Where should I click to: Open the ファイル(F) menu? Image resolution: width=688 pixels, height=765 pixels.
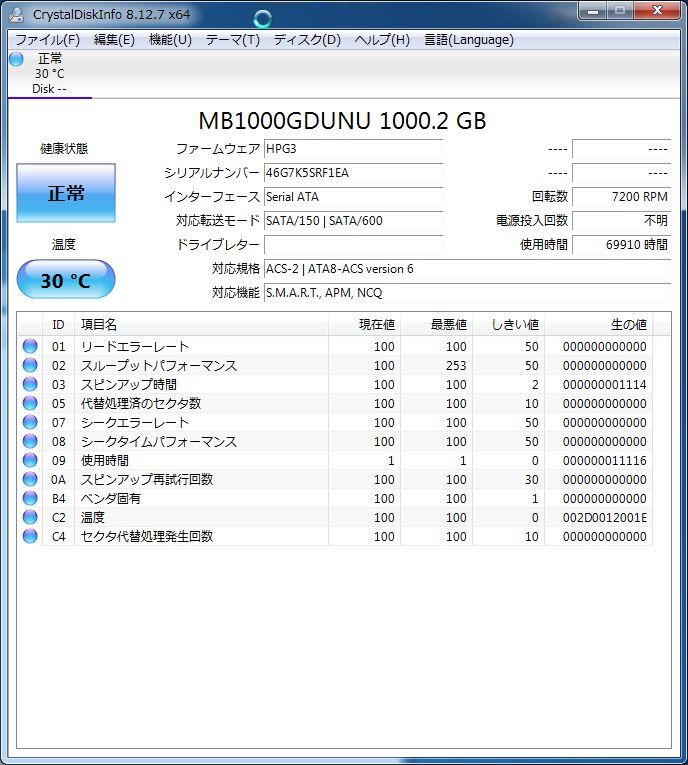[x=47, y=40]
